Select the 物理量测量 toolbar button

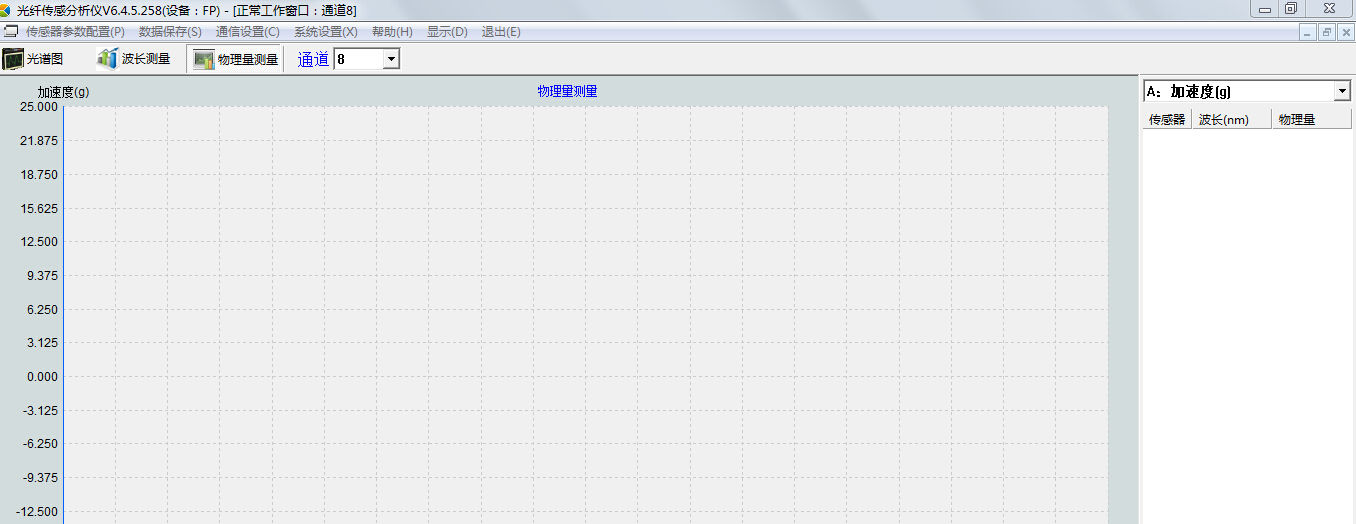[x=235, y=59]
